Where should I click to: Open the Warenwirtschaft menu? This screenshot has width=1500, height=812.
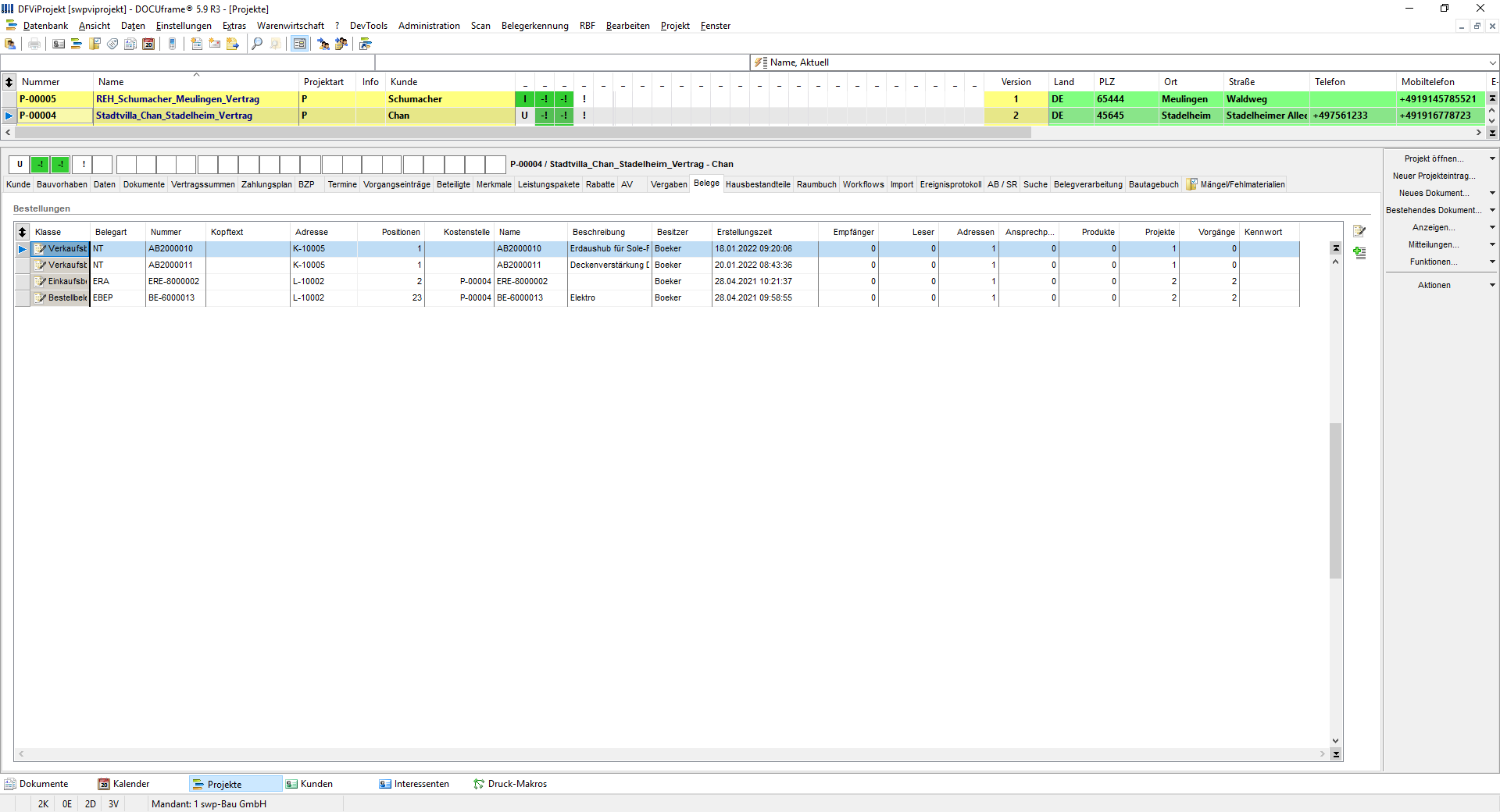point(290,26)
